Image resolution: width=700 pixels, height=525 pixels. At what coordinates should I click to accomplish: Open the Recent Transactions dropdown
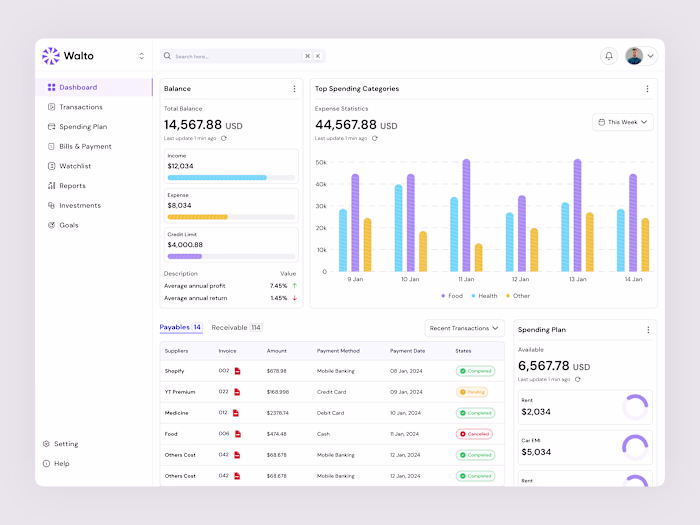[x=464, y=328]
